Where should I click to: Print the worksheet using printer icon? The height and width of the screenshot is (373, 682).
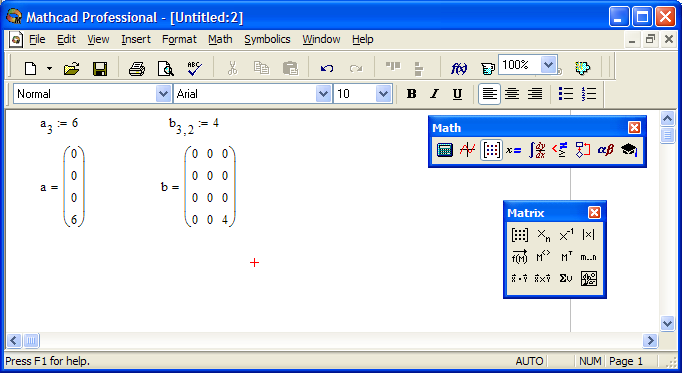(x=137, y=68)
